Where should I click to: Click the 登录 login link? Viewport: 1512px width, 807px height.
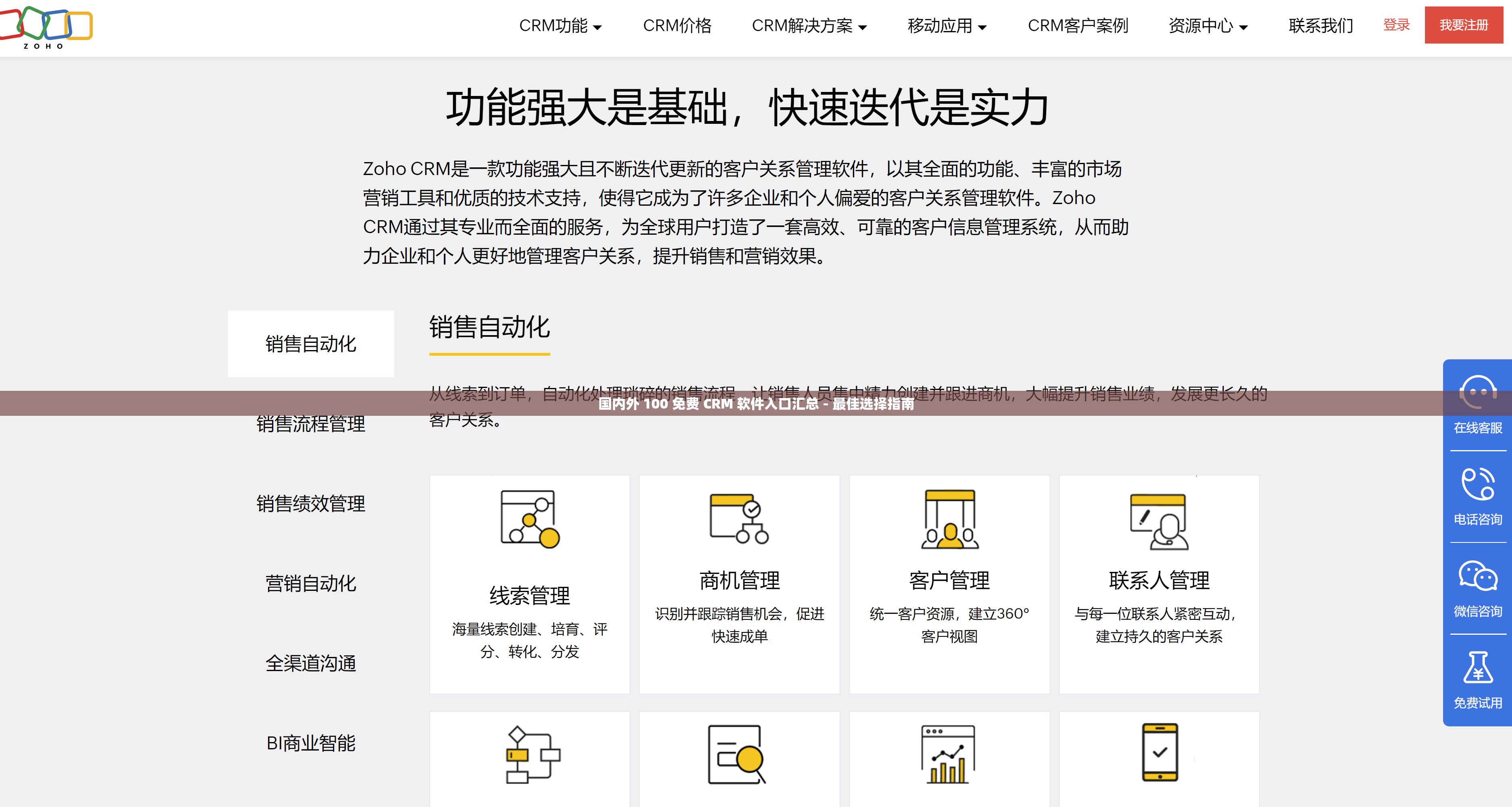tap(1396, 25)
